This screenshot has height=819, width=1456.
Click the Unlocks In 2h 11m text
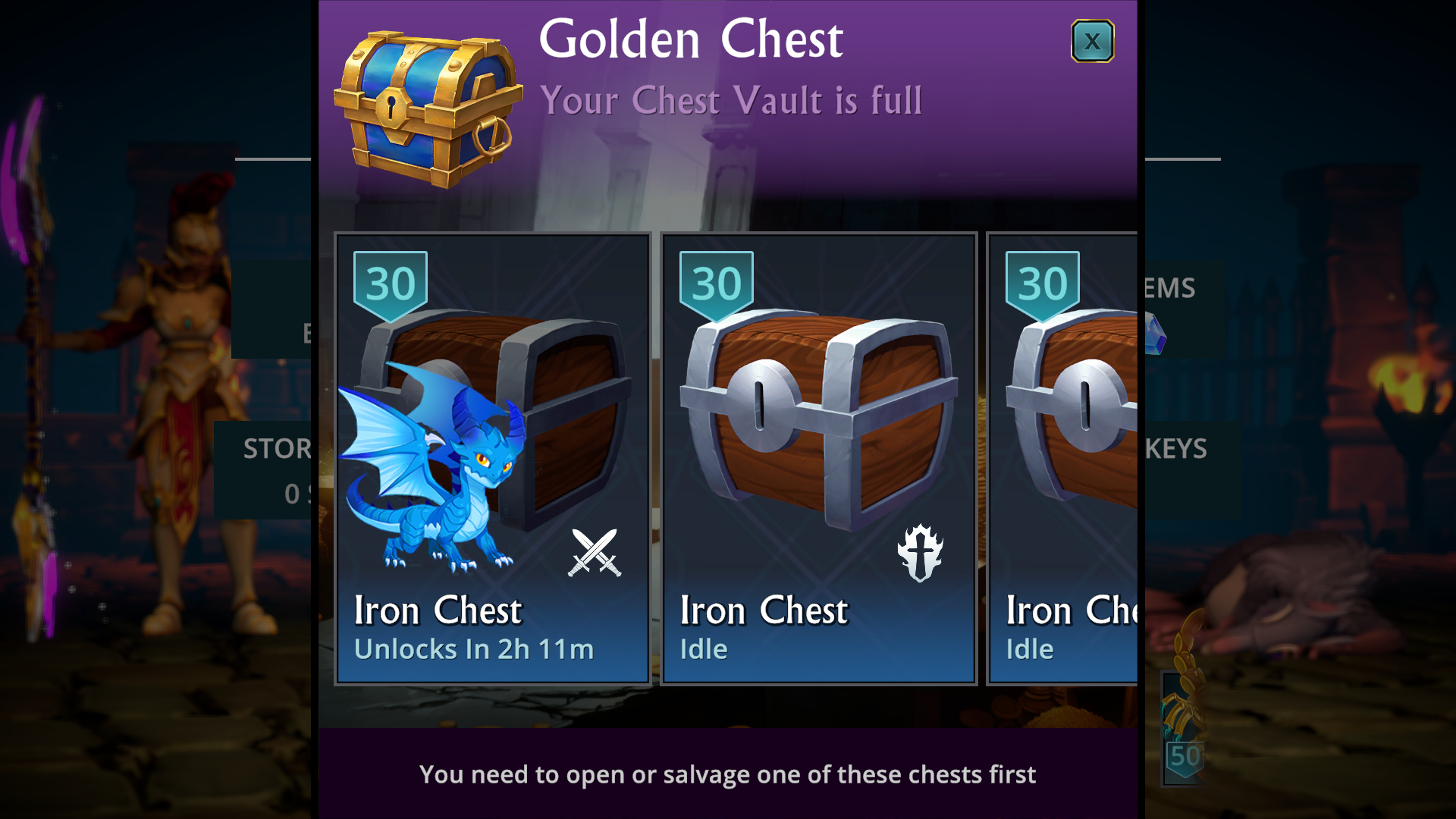pos(474,649)
